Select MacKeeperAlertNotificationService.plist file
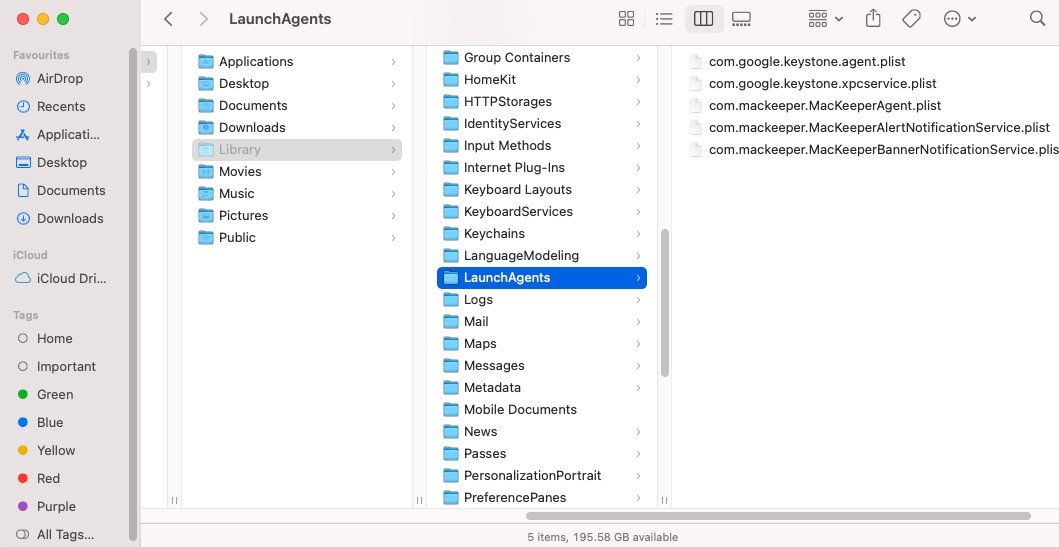 [x=869, y=128]
